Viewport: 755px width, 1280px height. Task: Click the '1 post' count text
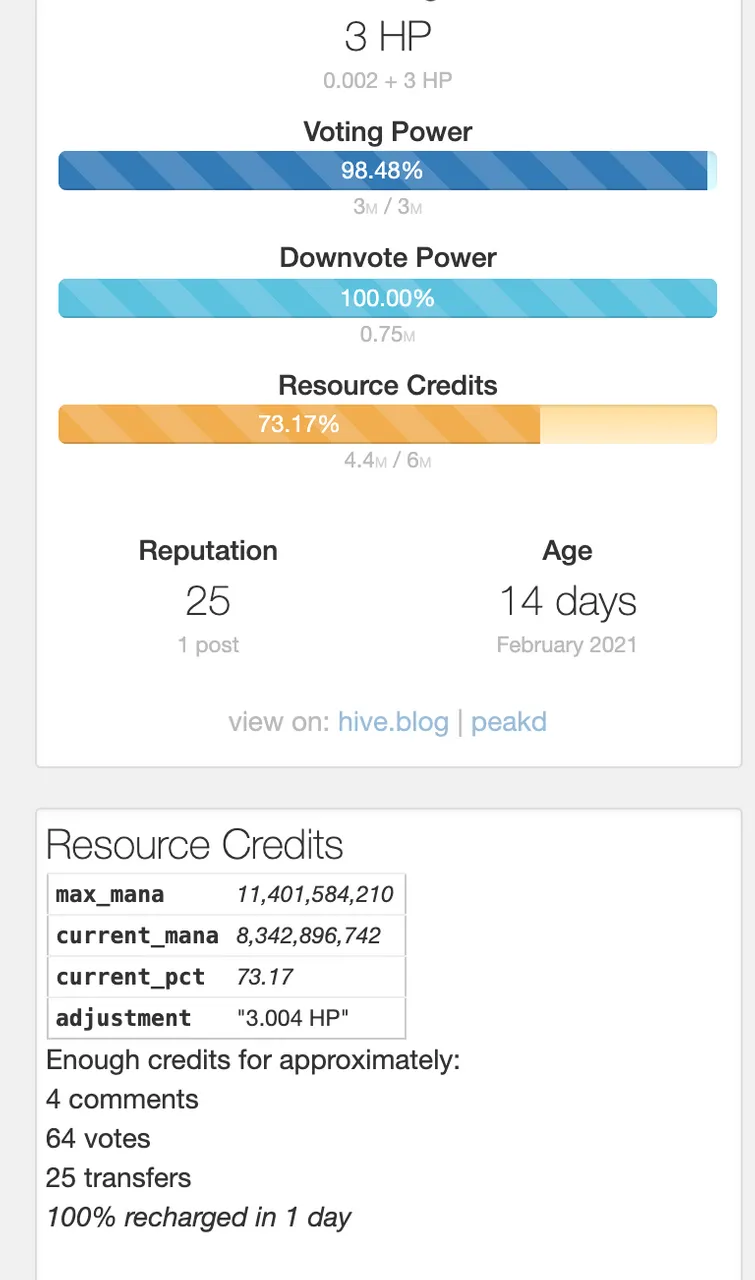click(x=208, y=645)
